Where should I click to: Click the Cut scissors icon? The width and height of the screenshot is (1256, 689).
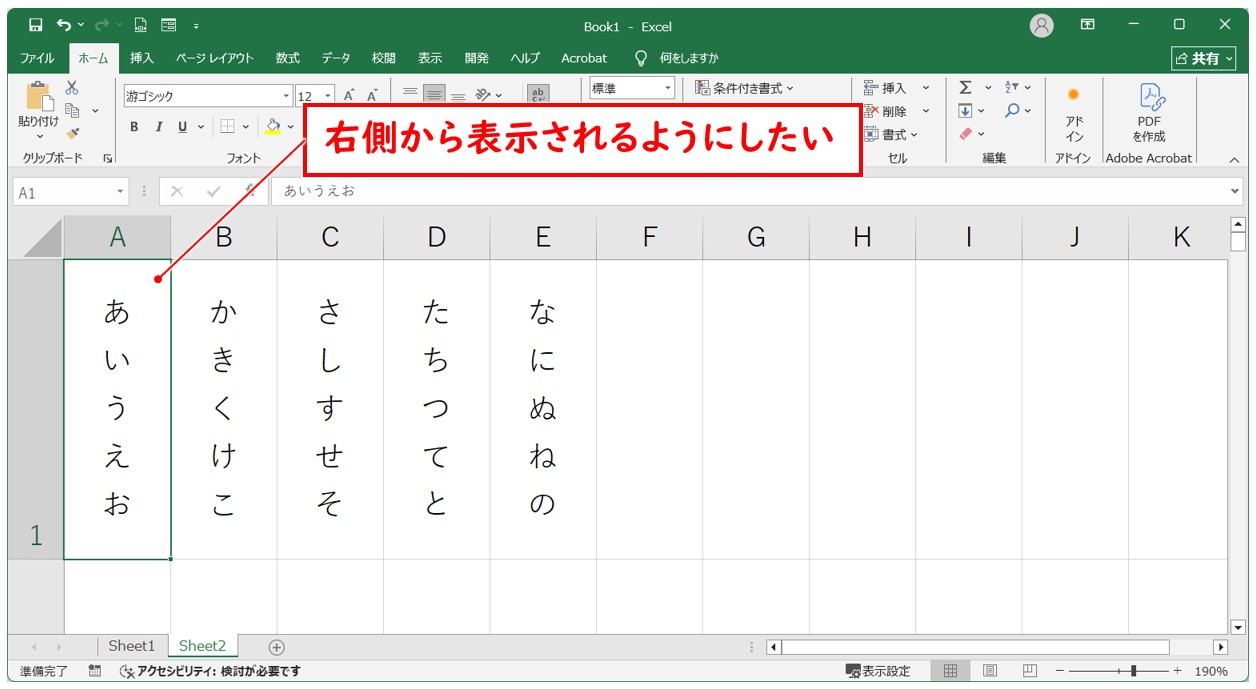pyautogui.click(x=72, y=88)
